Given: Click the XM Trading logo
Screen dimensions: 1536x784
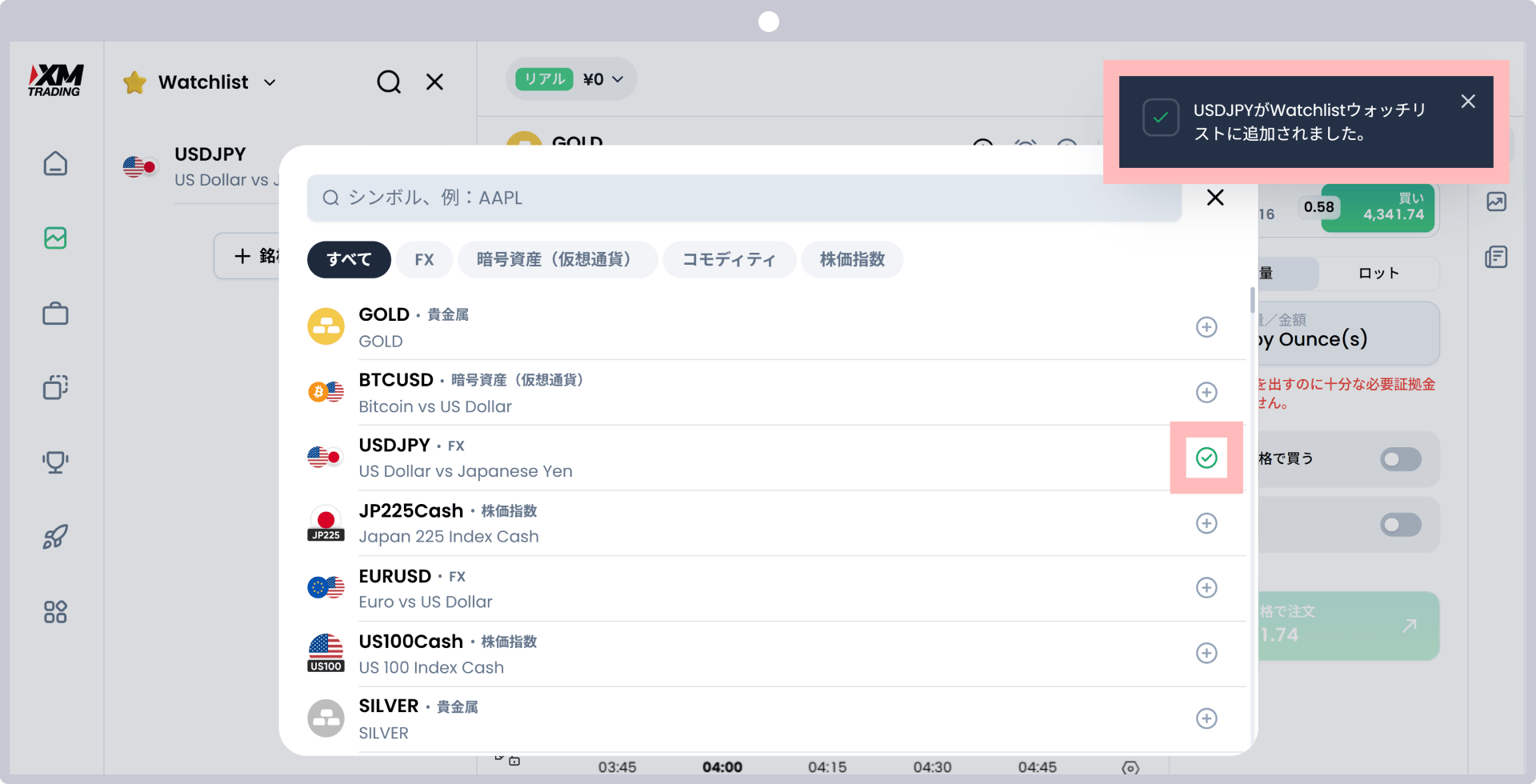Looking at the screenshot, I should 55,80.
